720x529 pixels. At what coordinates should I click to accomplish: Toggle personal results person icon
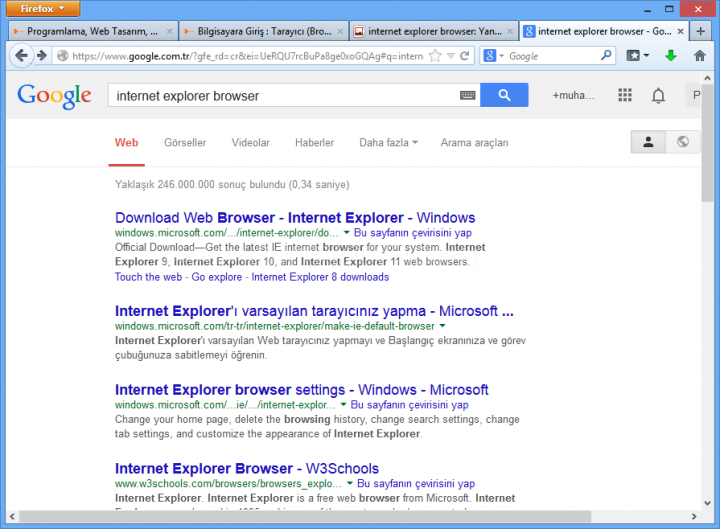[x=648, y=142]
